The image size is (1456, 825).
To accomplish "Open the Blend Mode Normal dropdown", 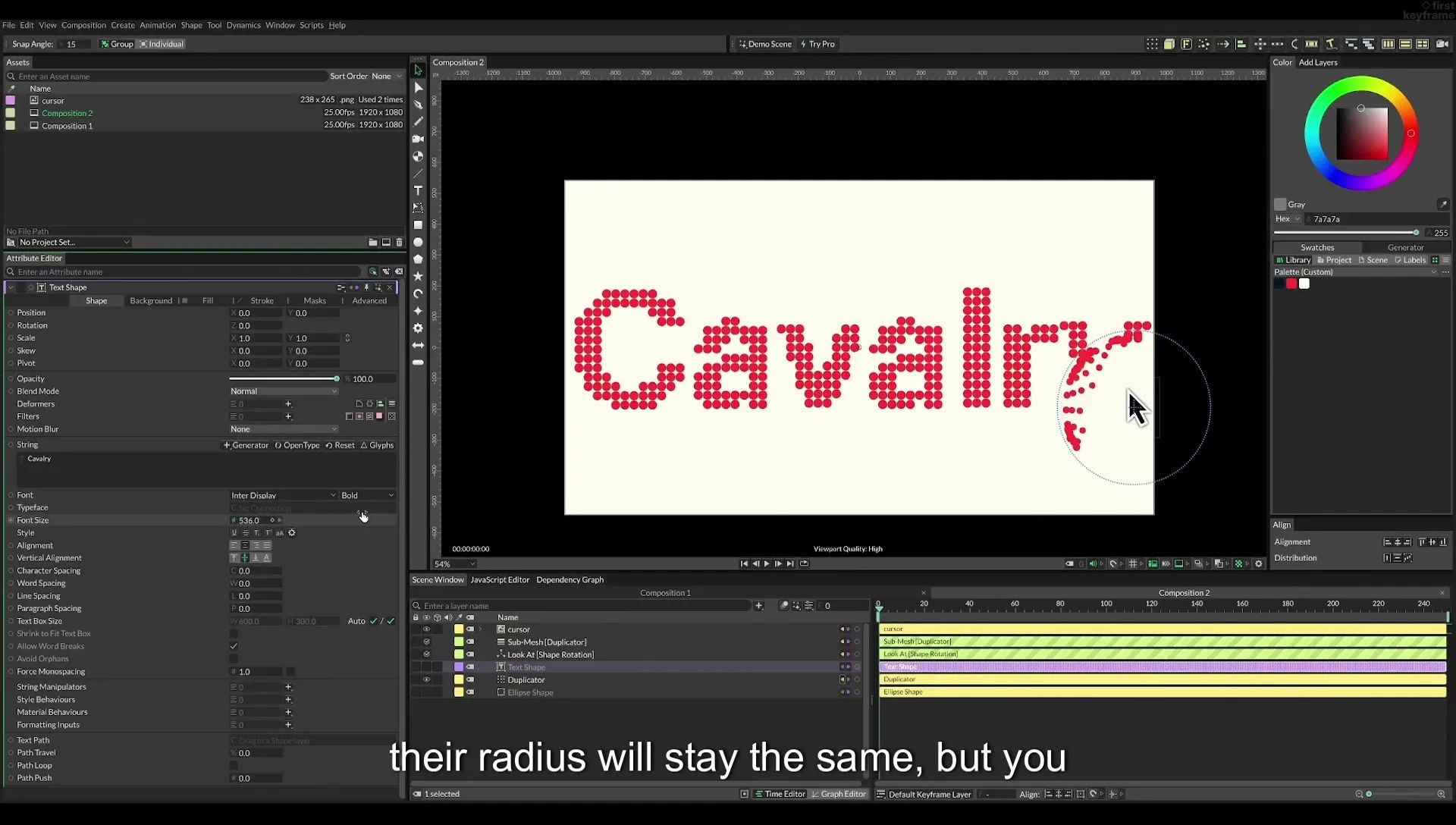I will pyautogui.click(x=284, y=391).
